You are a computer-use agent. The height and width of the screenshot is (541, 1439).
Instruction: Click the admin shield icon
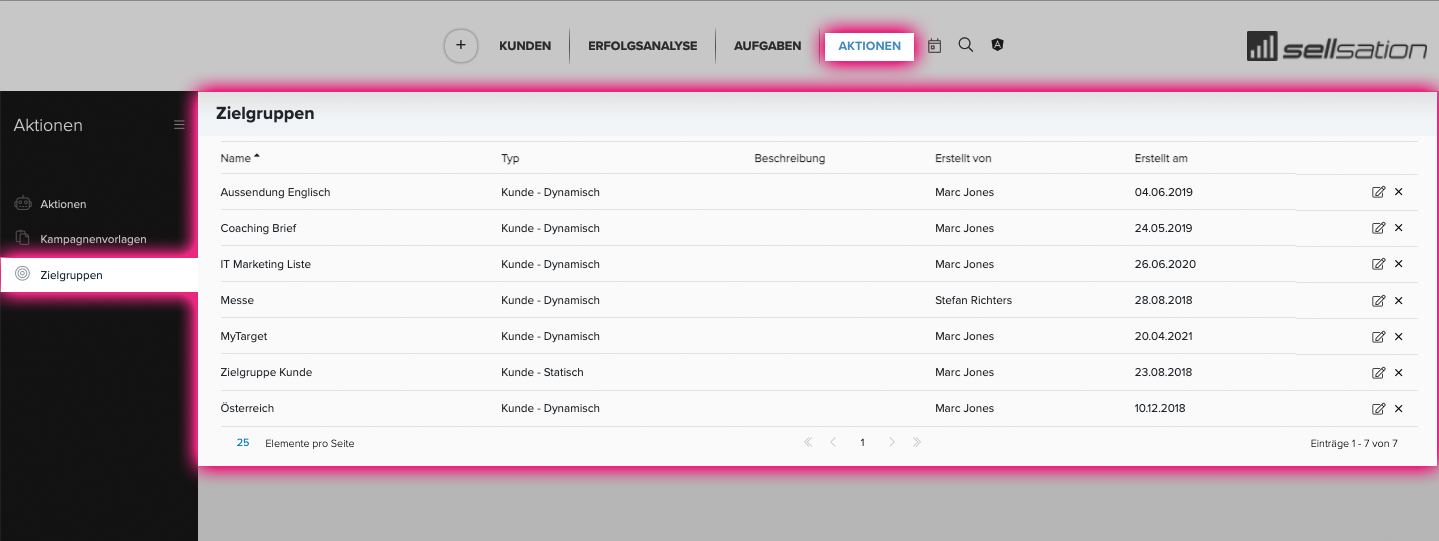tap(997, 45)
